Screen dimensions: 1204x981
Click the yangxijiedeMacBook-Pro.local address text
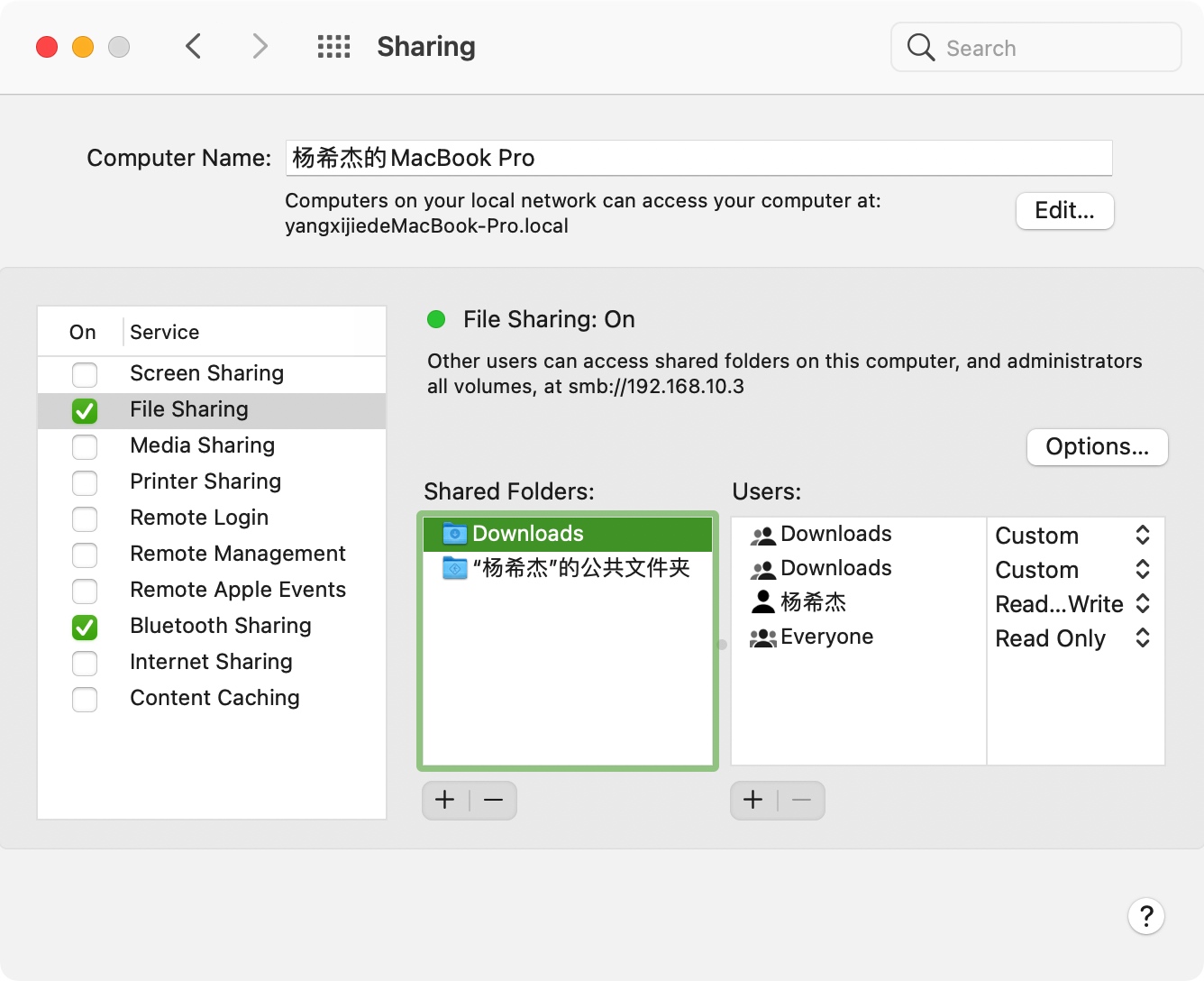tap(426, 225)
